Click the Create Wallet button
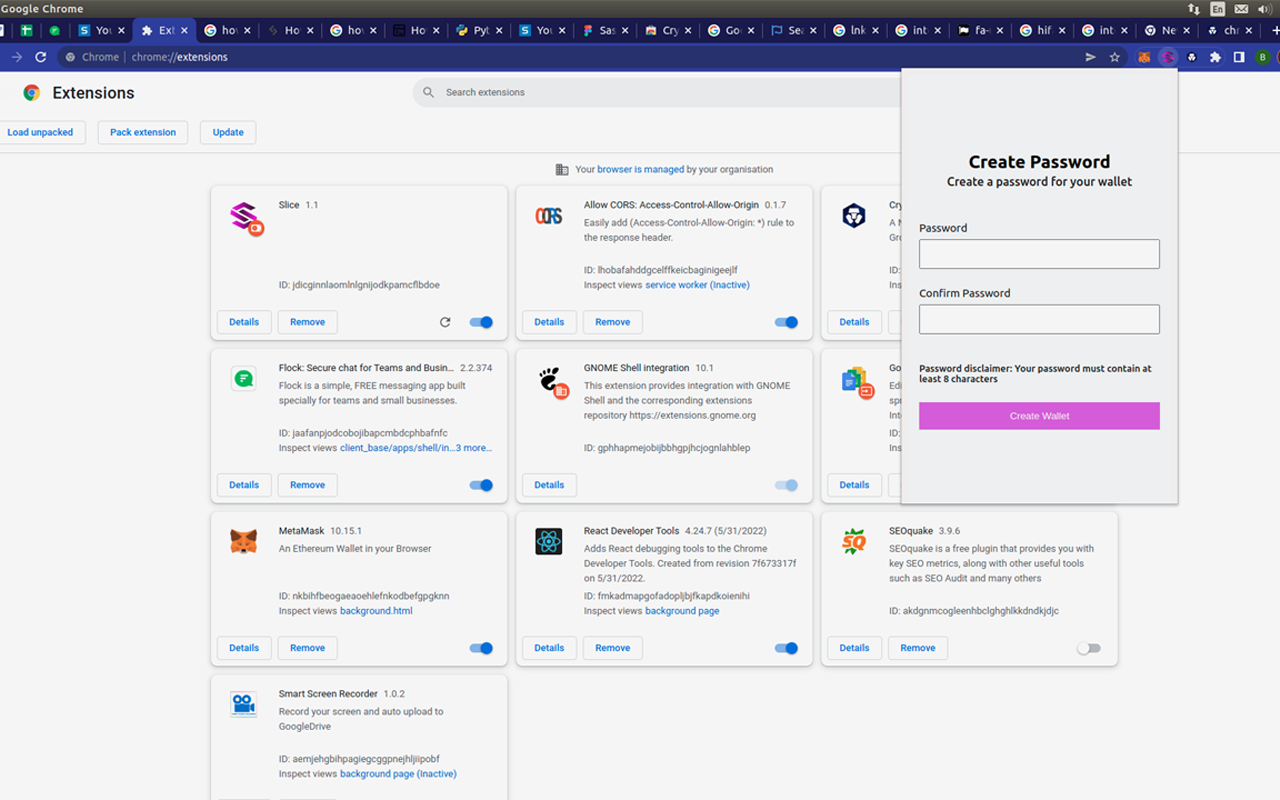 1039,416
